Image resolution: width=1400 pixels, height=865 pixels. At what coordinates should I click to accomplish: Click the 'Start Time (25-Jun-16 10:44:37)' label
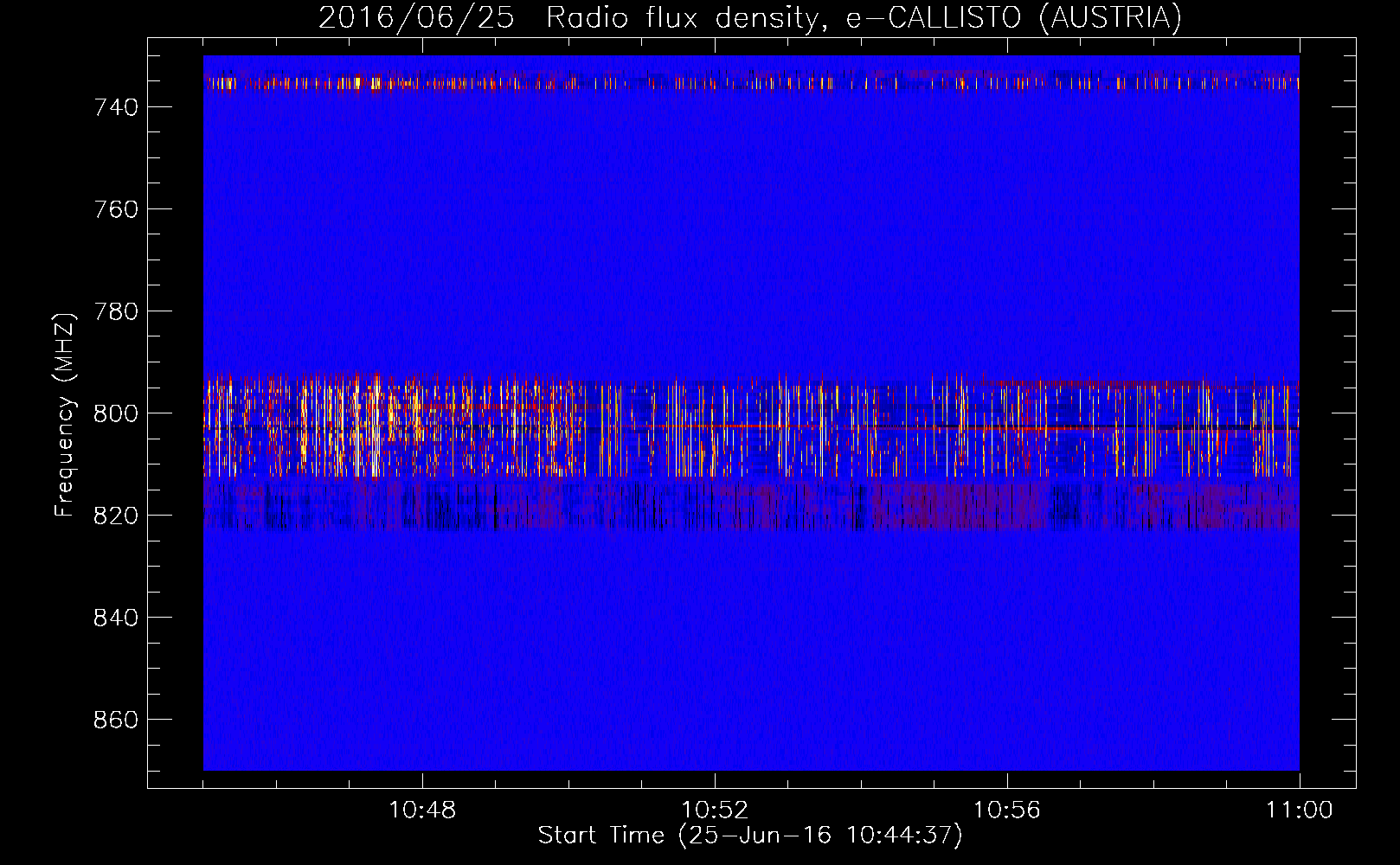(750, 836)
